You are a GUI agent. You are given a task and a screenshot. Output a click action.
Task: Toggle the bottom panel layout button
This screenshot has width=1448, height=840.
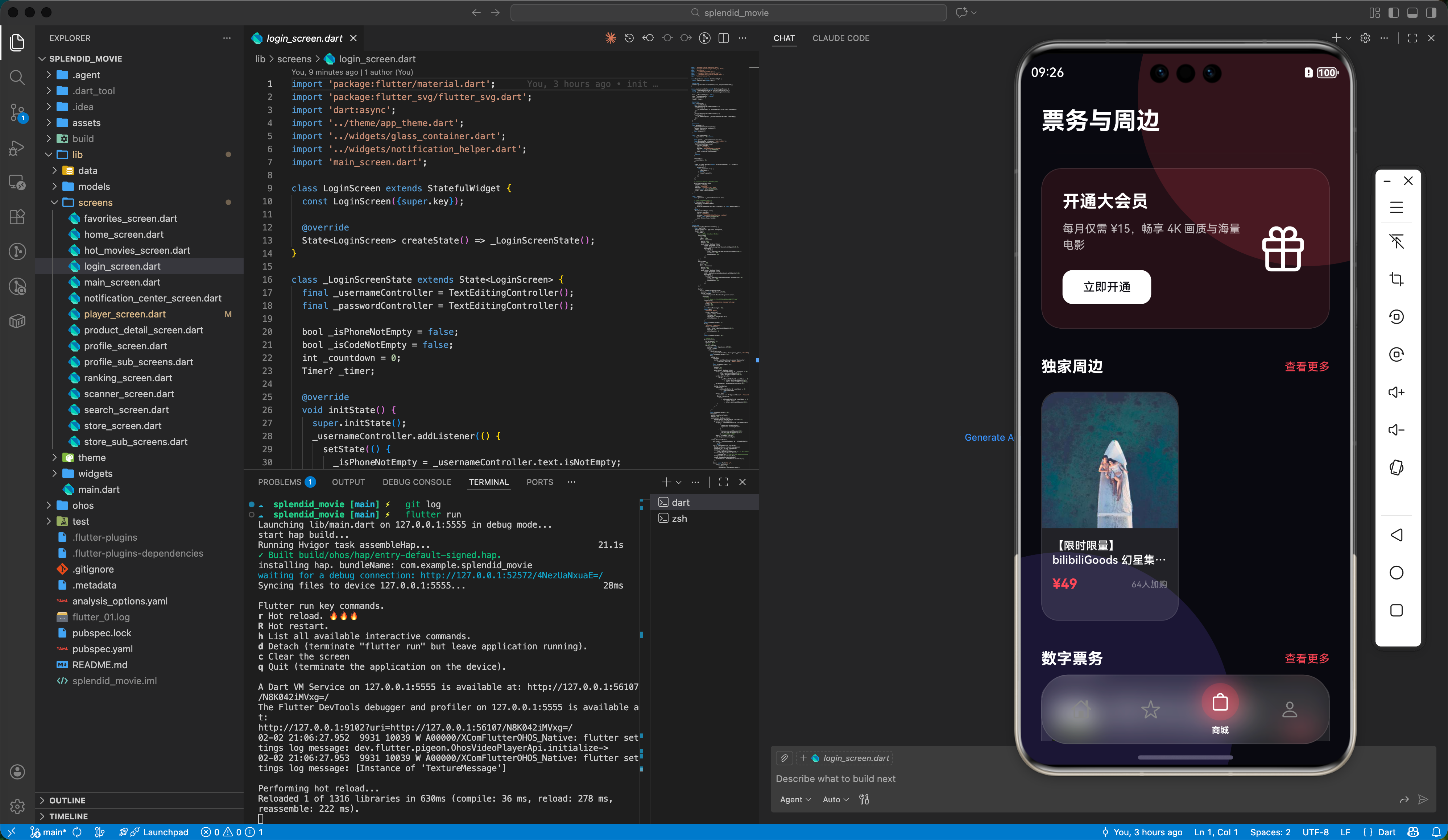[x=1412, y=13]
